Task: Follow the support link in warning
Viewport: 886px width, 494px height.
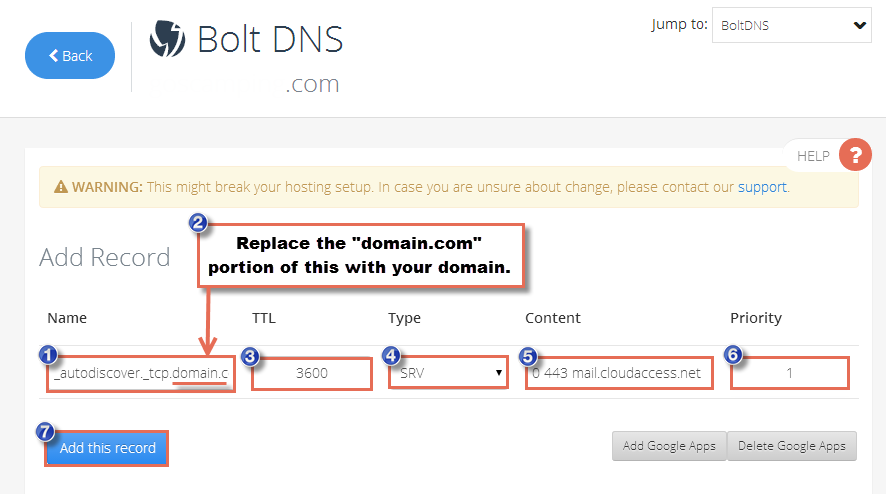Action: [x=762, y=187]
